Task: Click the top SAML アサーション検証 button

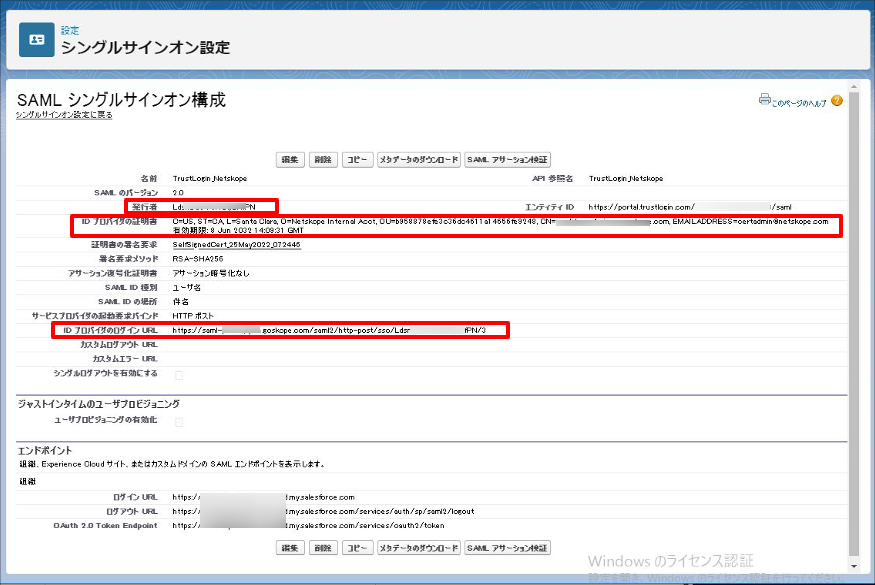Action: [507, 160]
